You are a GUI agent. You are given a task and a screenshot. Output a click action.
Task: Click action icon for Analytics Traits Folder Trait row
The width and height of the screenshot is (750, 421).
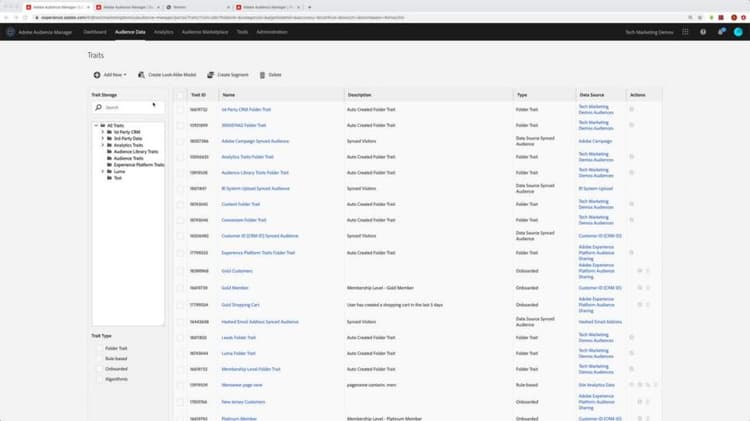[x=631, y=157]
